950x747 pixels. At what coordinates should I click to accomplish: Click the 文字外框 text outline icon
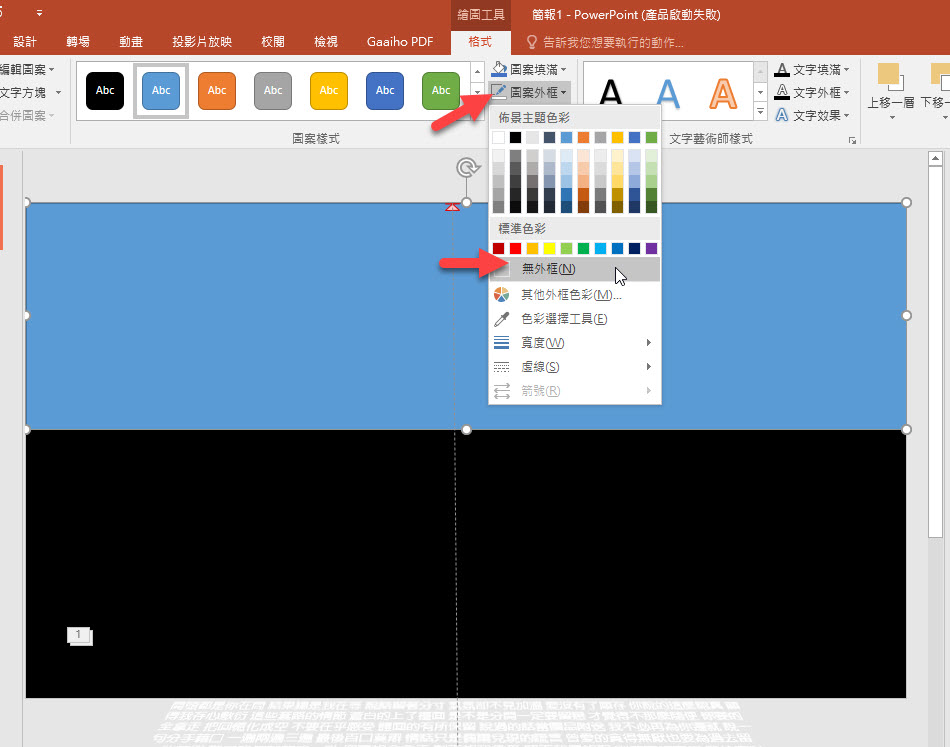(x=782, y=92)
